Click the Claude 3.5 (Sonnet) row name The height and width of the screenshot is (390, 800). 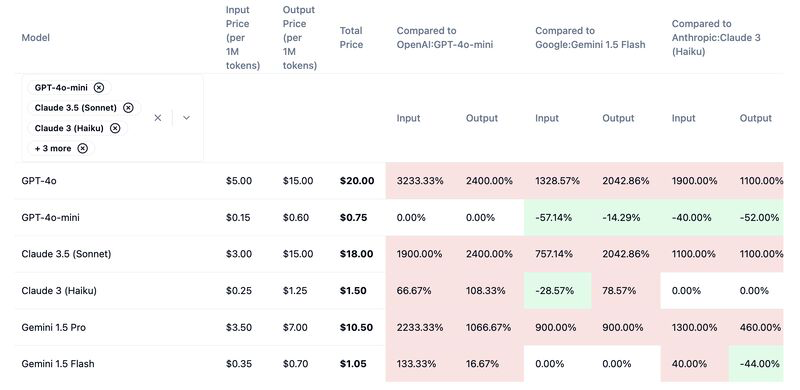66,254
